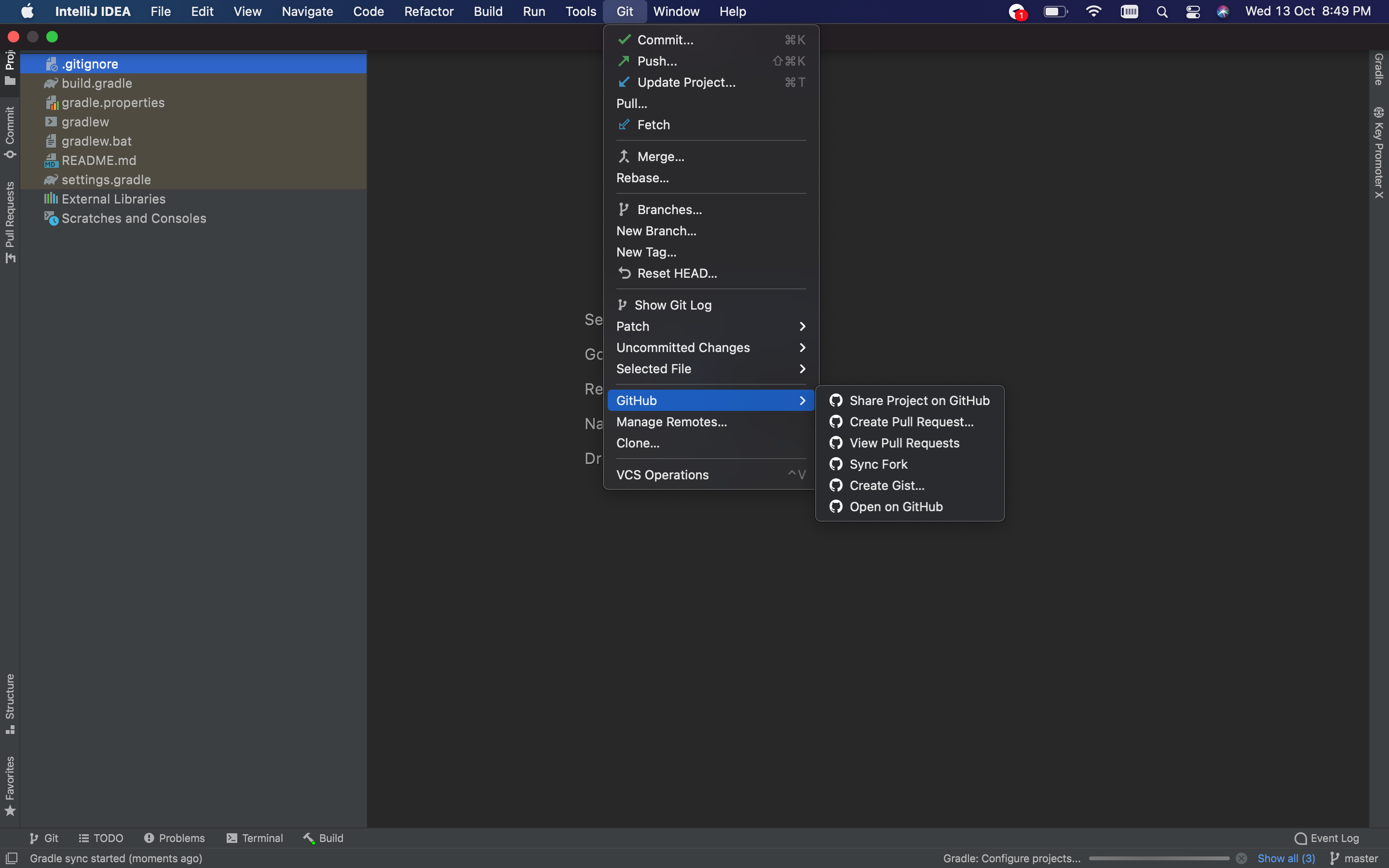
Task: Open the Git tool window at bottom
Action: pos(43,838)
